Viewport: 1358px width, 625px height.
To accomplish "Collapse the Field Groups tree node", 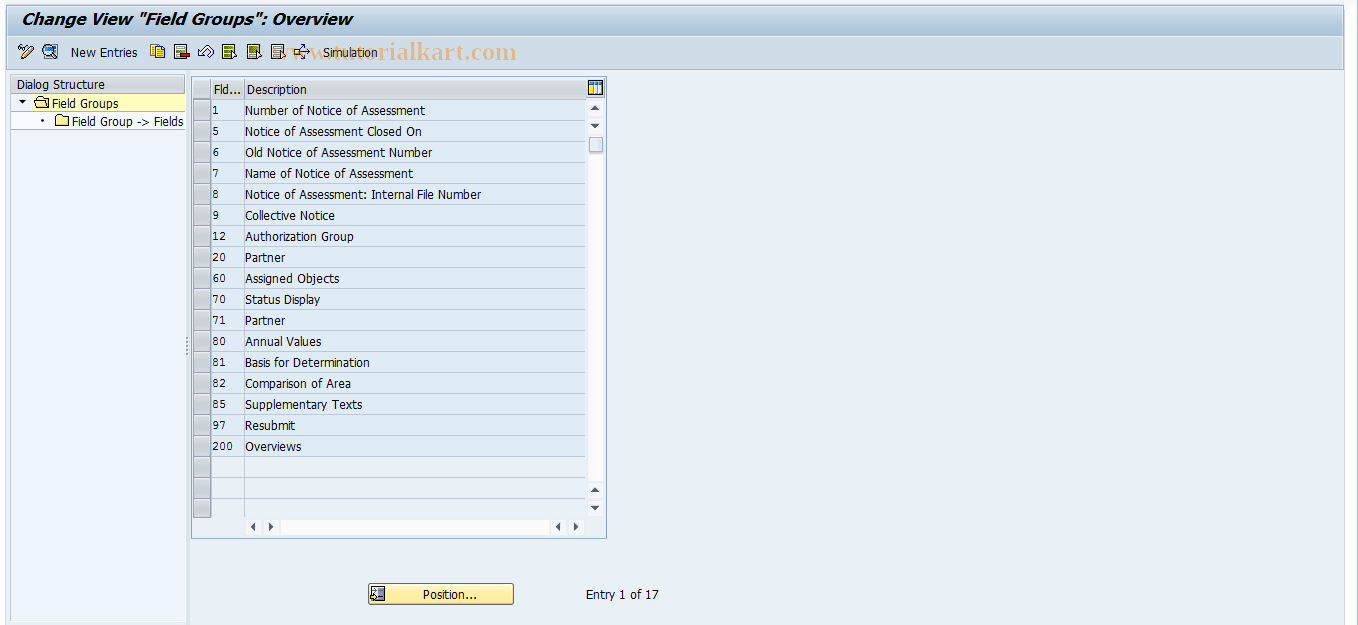I will pos(23,103).
